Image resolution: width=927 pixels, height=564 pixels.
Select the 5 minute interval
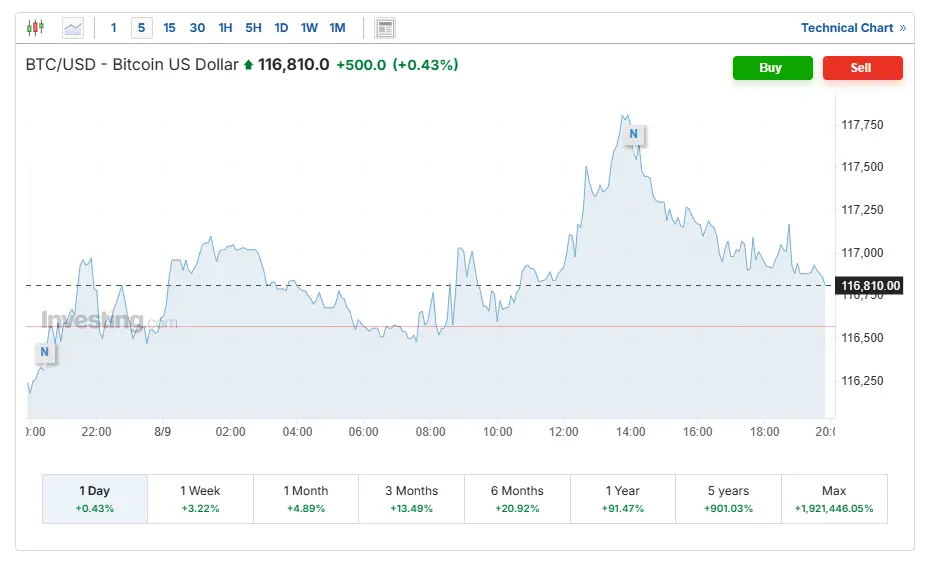click(x=141, y=28)
